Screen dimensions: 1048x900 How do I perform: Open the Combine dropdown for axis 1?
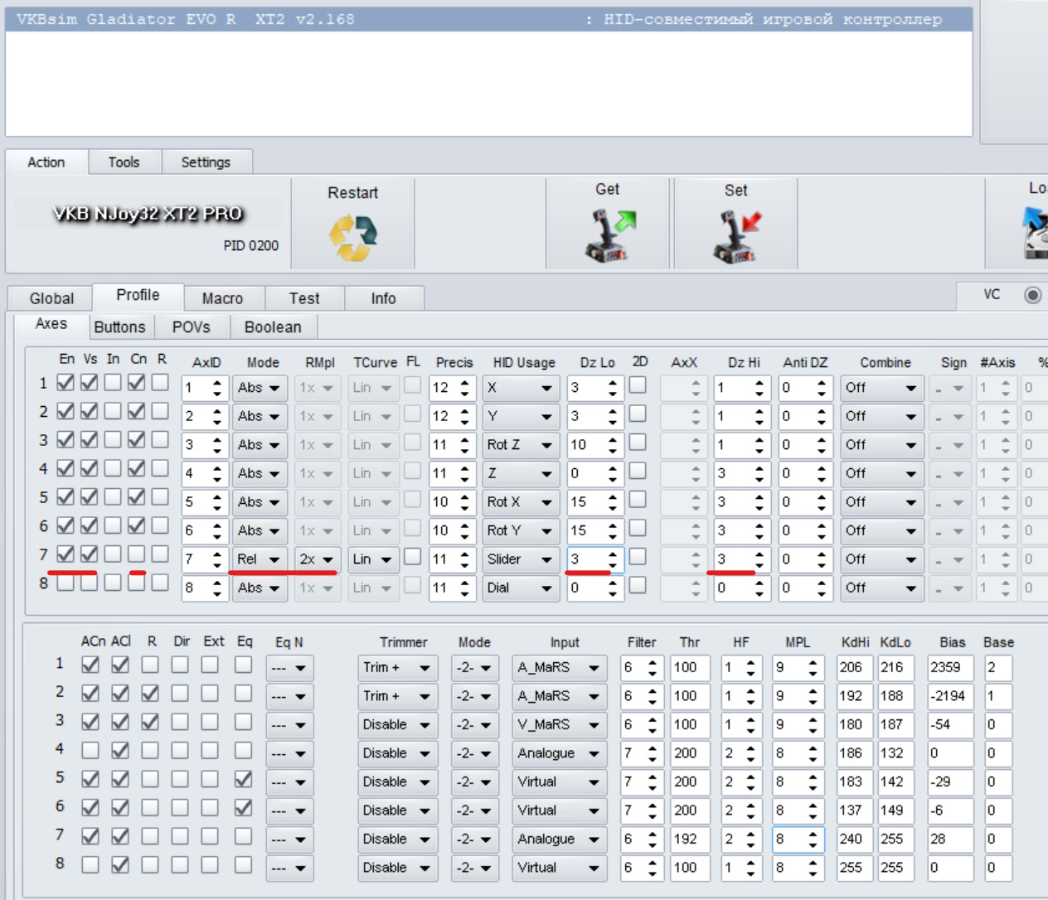pos(882,388)
